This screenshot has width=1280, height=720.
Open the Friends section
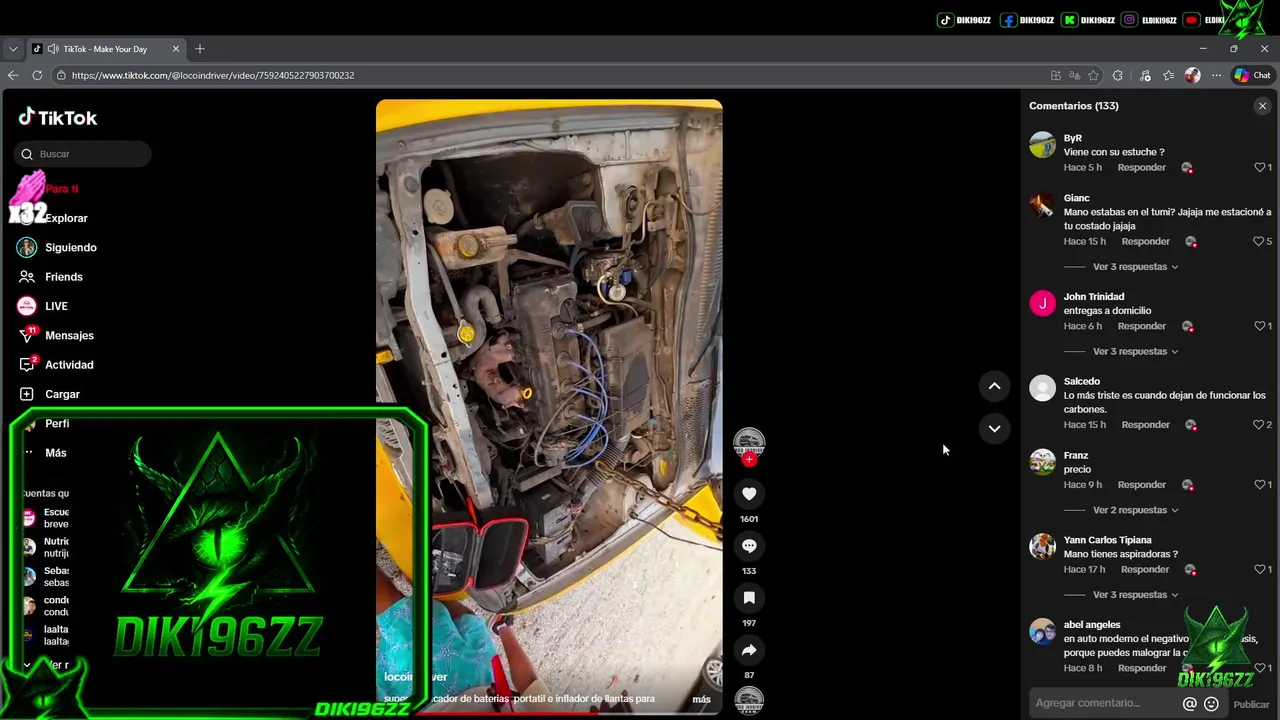tap(63, 277)
